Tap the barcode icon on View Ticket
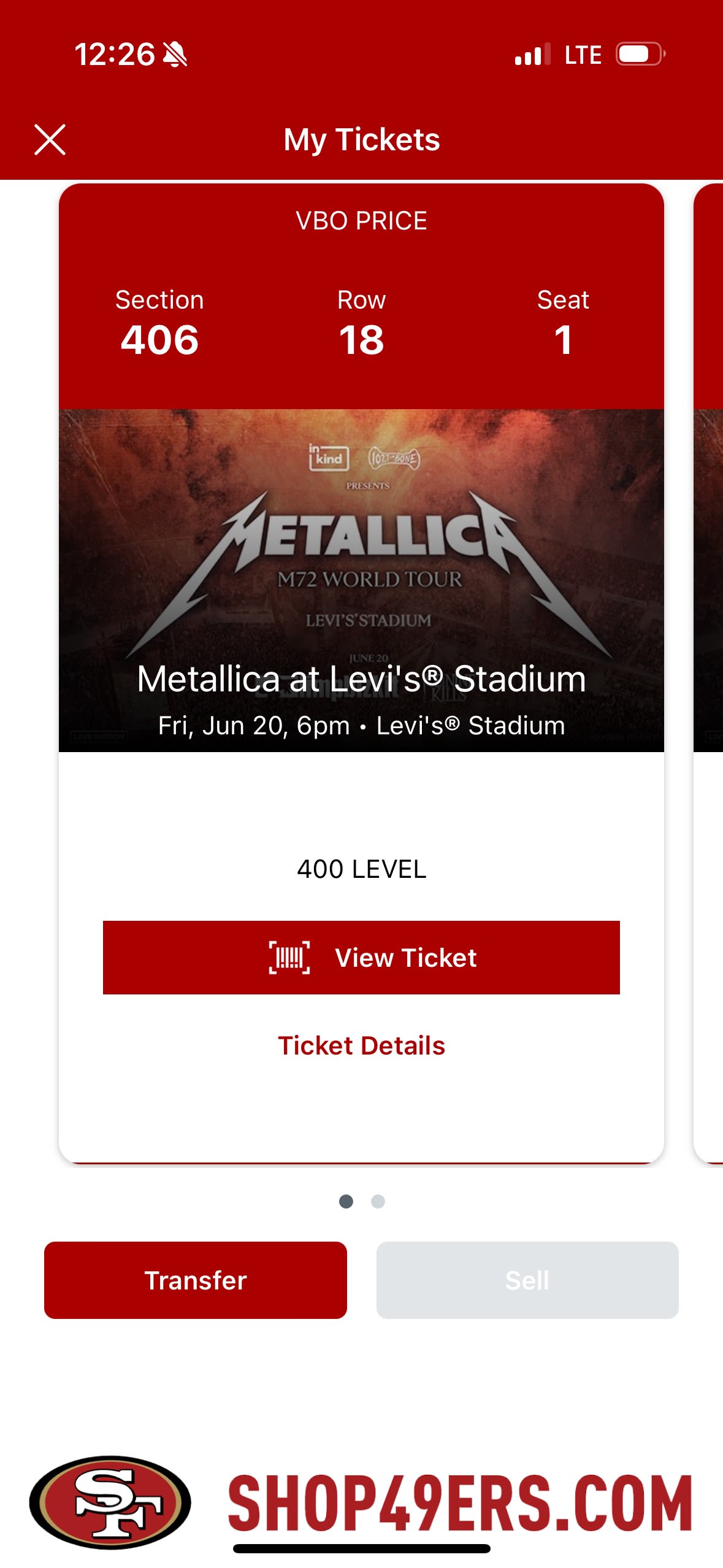This screenshot has height=1568, width=723. [289, 958]
